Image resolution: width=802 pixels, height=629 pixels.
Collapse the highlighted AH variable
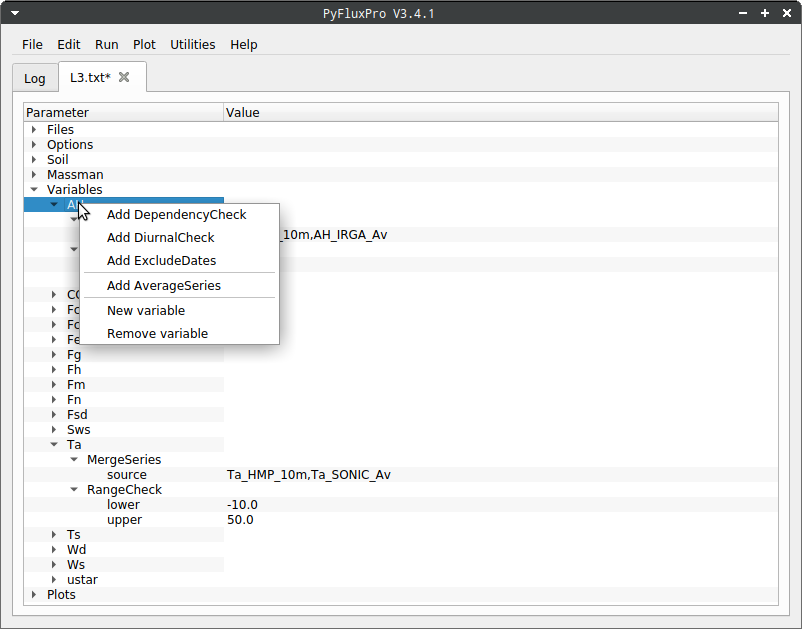tap(54, 205)
